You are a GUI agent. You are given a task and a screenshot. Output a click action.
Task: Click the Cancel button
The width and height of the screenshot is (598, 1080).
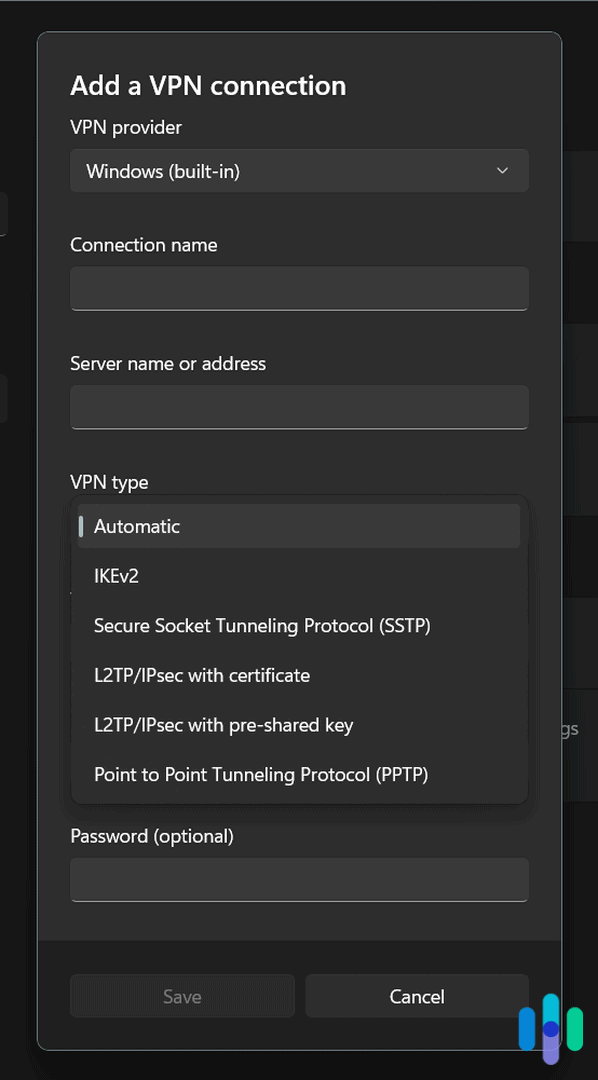pyautogui.click(x=417, y=996)
